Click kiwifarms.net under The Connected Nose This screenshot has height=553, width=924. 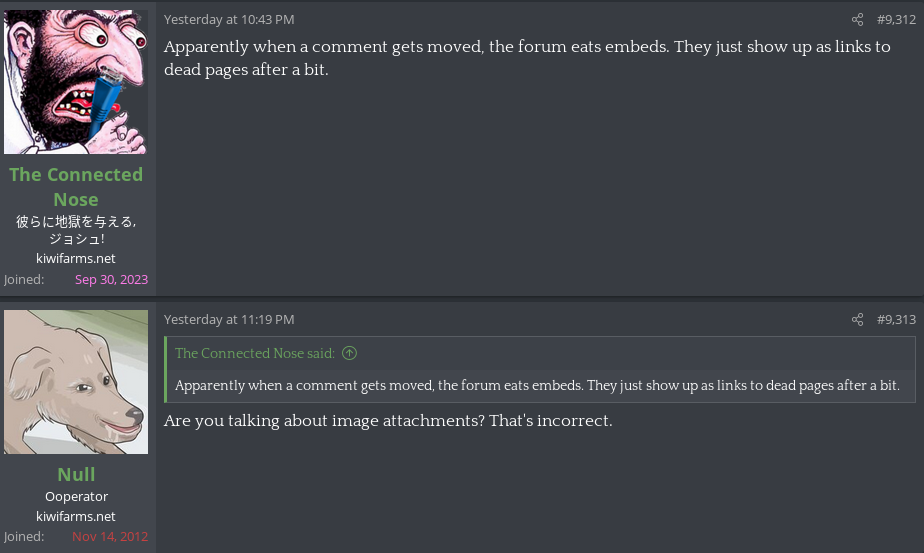coord(76,258)
